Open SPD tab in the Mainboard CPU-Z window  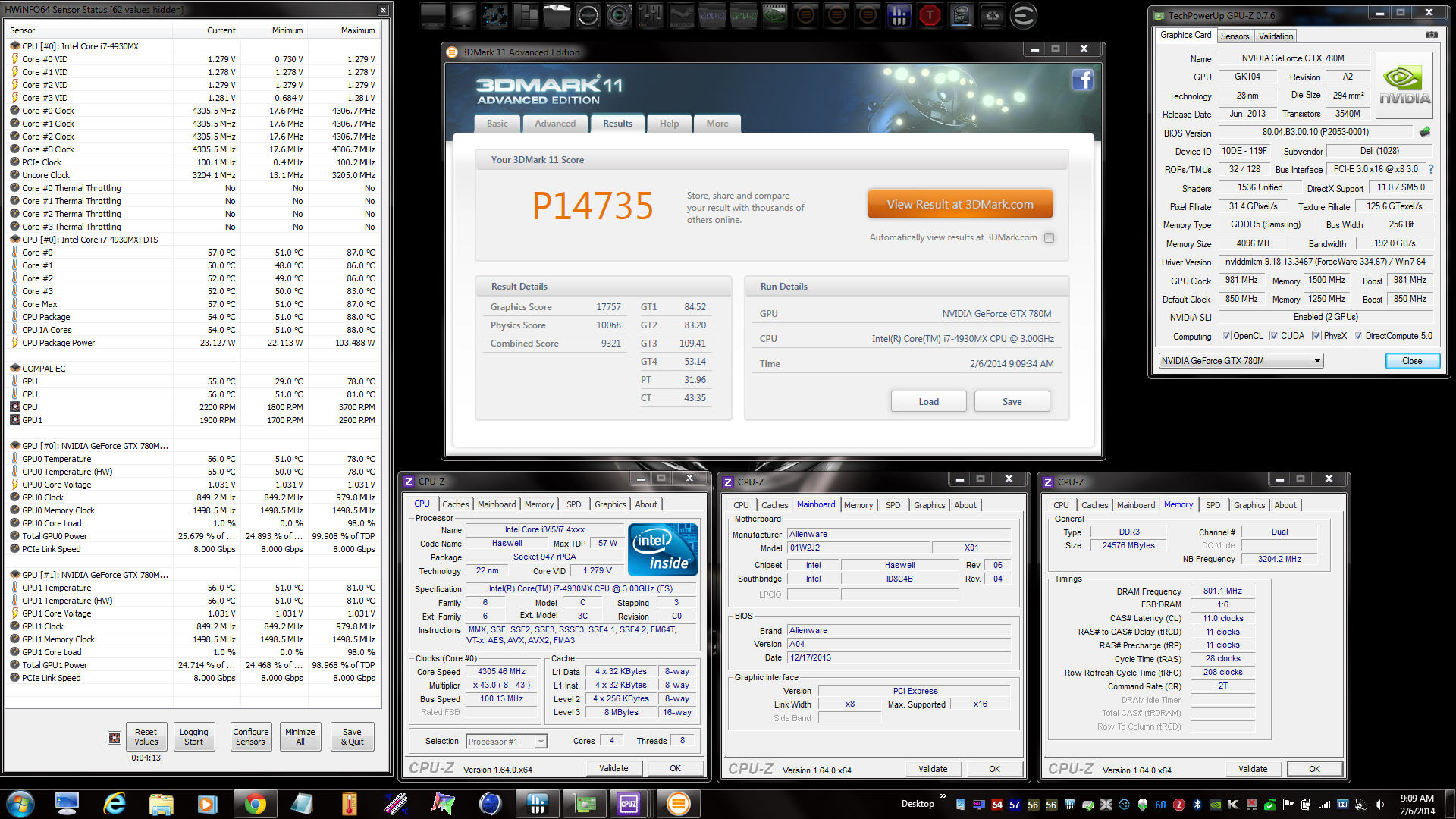point(893,505)
